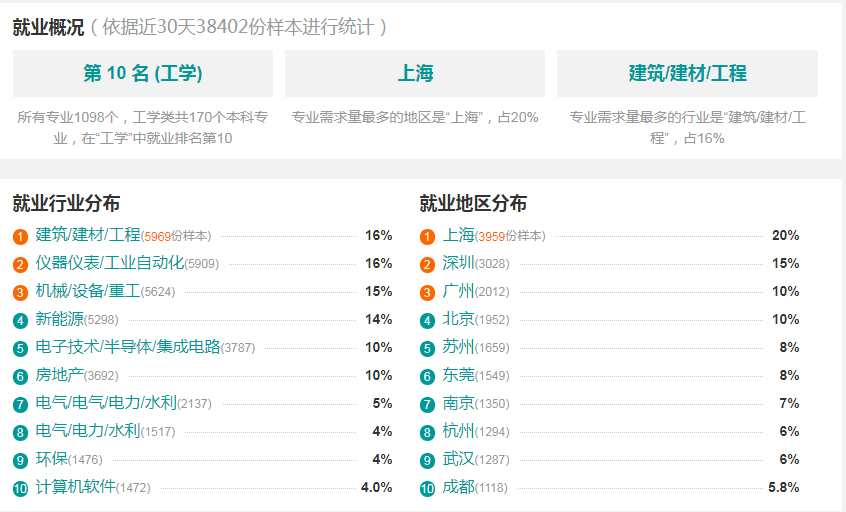This screenshot has height=512, width=846.
Task: Open the 房地产 industry link
Action: [x=60, y=374]
